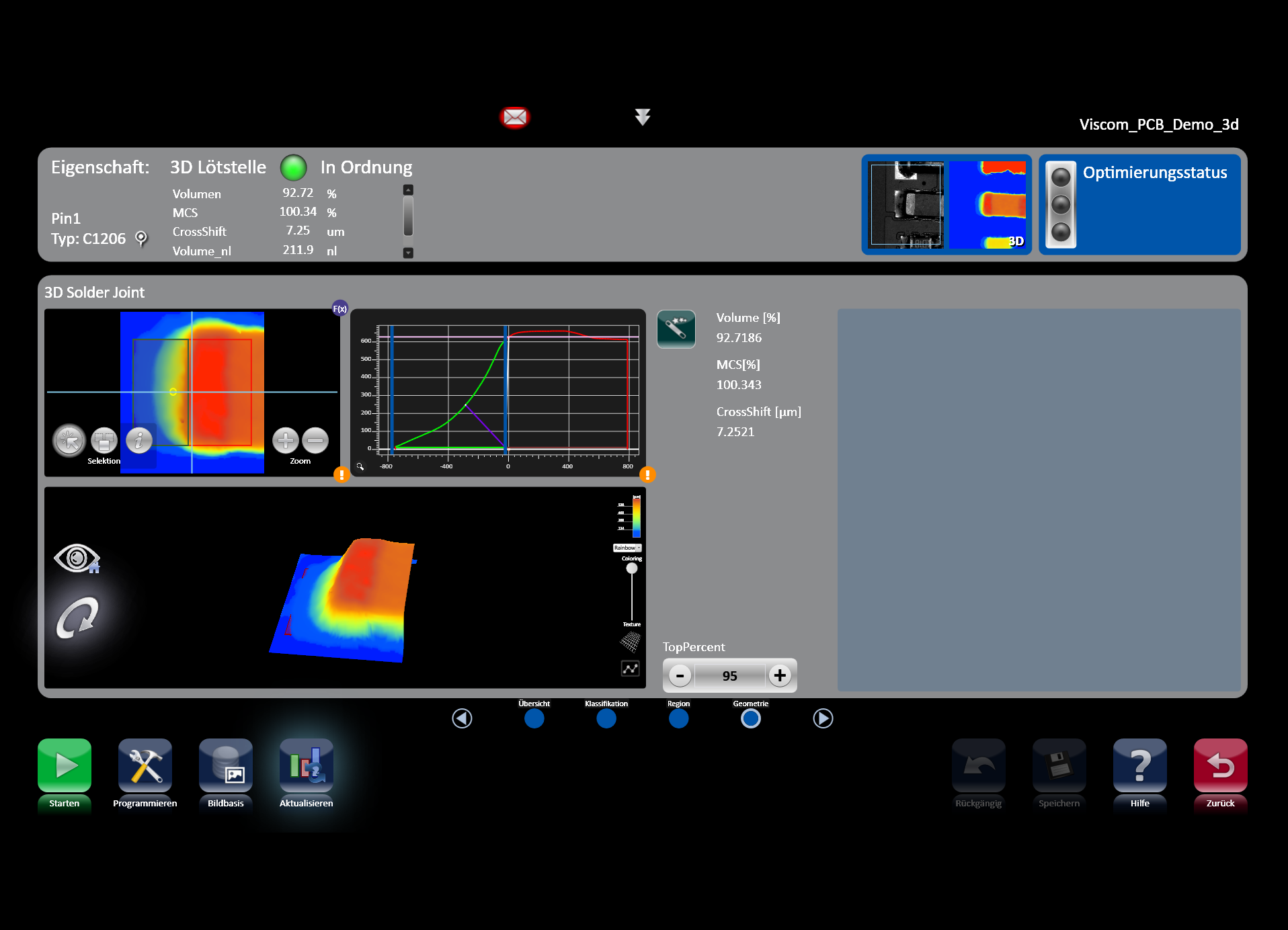Screen dimensions: 1288x930
Task: Click the info button on heatmap
Action: 139,441
